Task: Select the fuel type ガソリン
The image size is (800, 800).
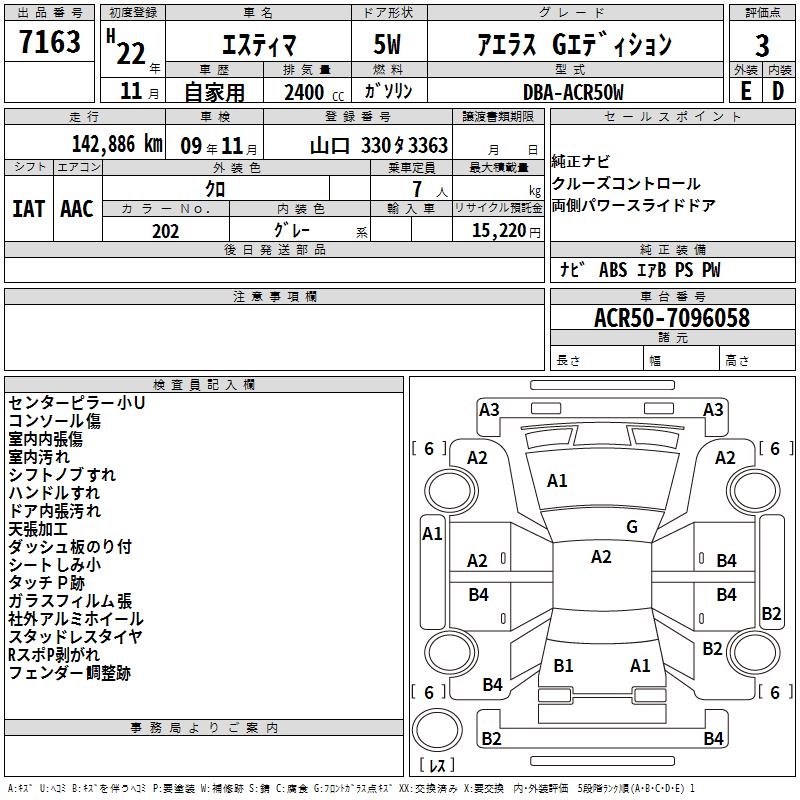Action: (388, 91)
